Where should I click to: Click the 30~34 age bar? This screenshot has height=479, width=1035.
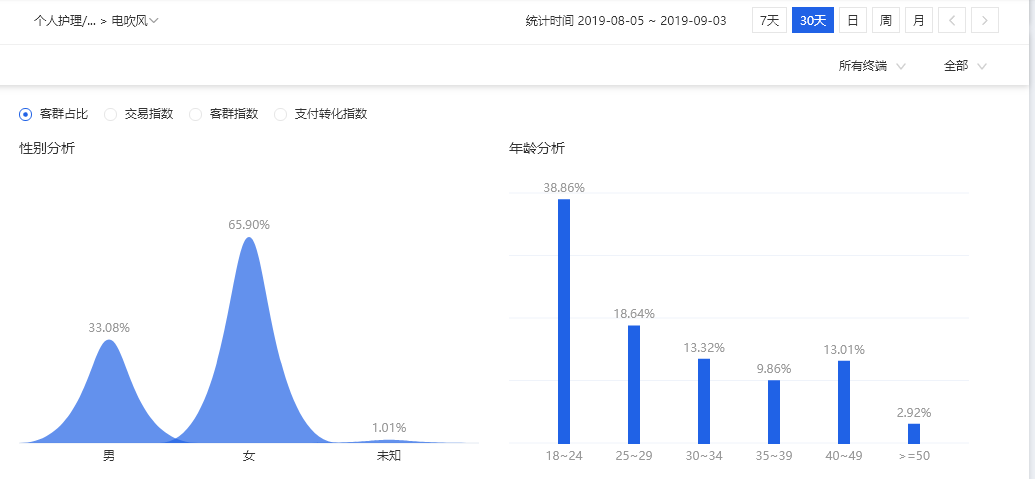[x=704, y=401]
